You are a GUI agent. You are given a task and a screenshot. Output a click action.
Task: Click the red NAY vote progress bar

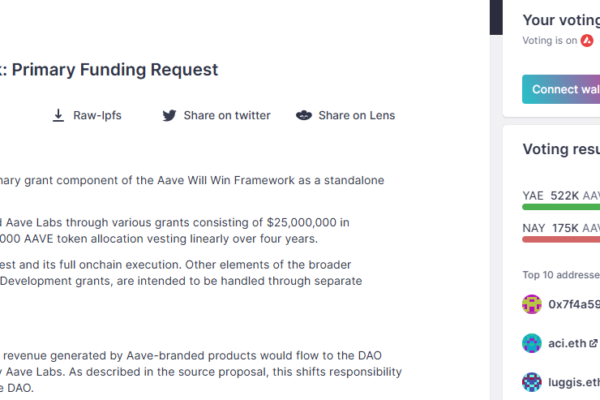pos(560,239)
